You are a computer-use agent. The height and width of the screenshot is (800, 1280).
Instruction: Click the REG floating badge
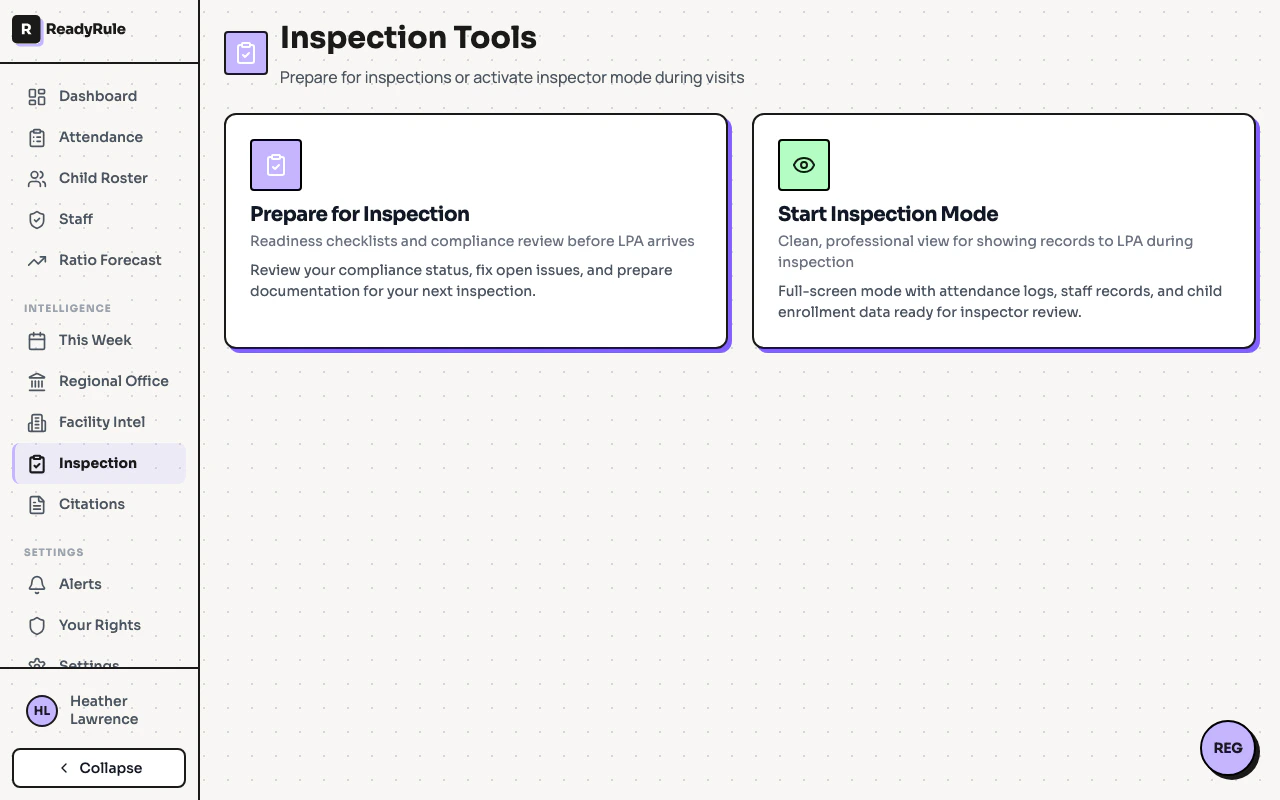(1228, 748)
